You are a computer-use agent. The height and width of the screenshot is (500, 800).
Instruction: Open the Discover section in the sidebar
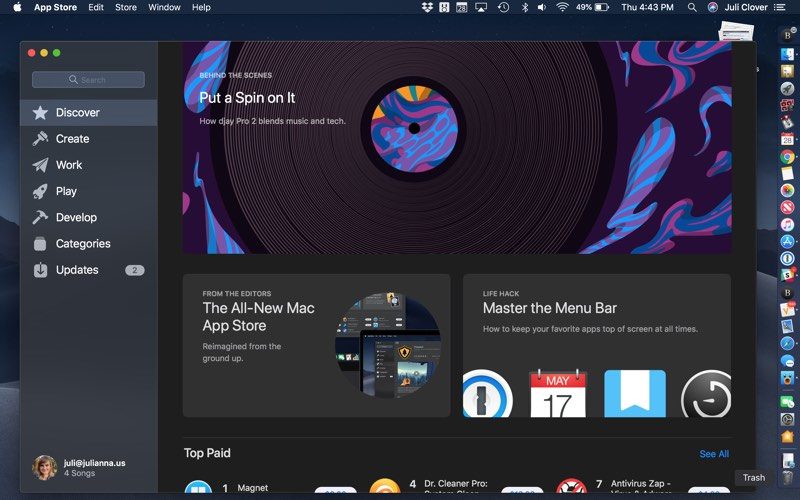click(88, 113)
